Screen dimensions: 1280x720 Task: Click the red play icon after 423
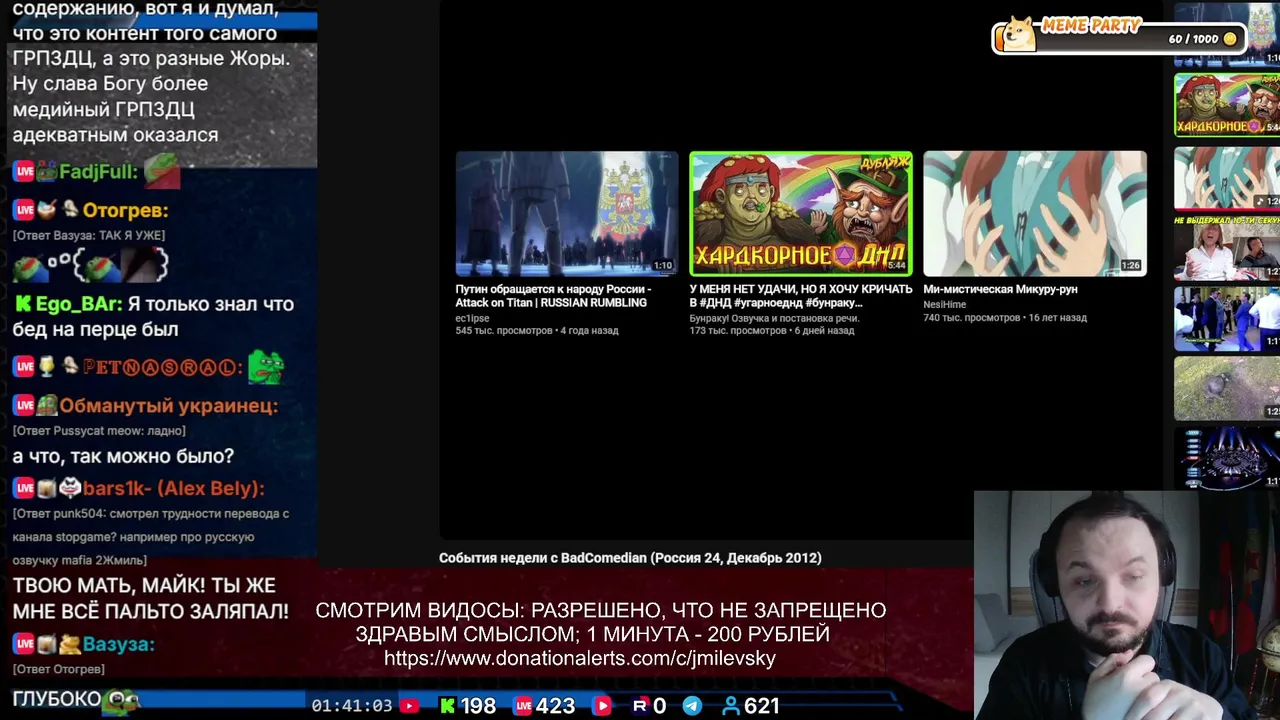click(602, 706)
